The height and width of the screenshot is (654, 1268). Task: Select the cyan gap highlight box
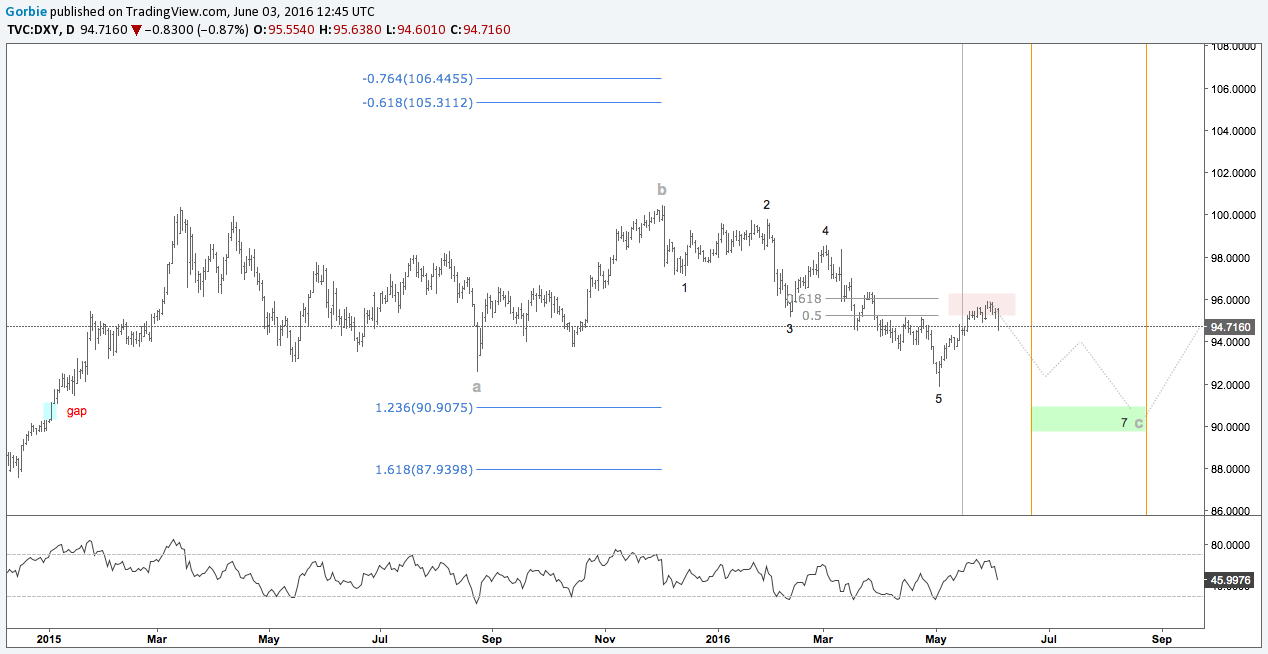coord(48,411)
